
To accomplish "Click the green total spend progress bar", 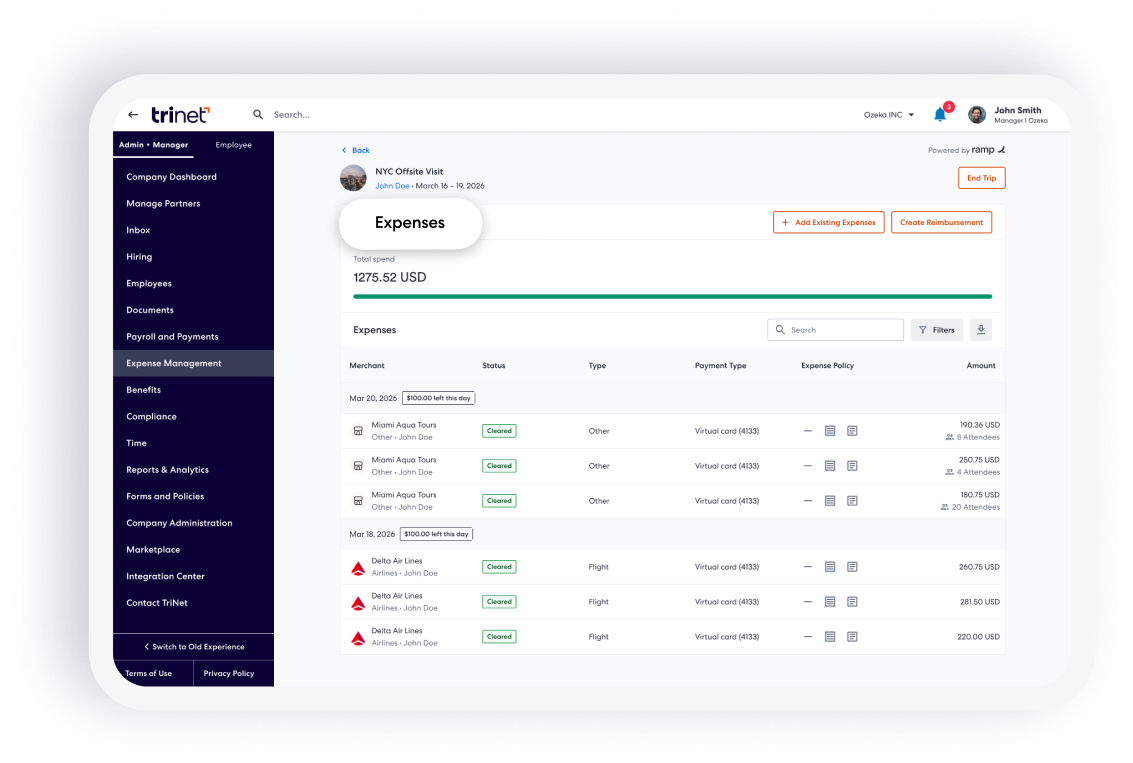I will [x=672, y=296].
